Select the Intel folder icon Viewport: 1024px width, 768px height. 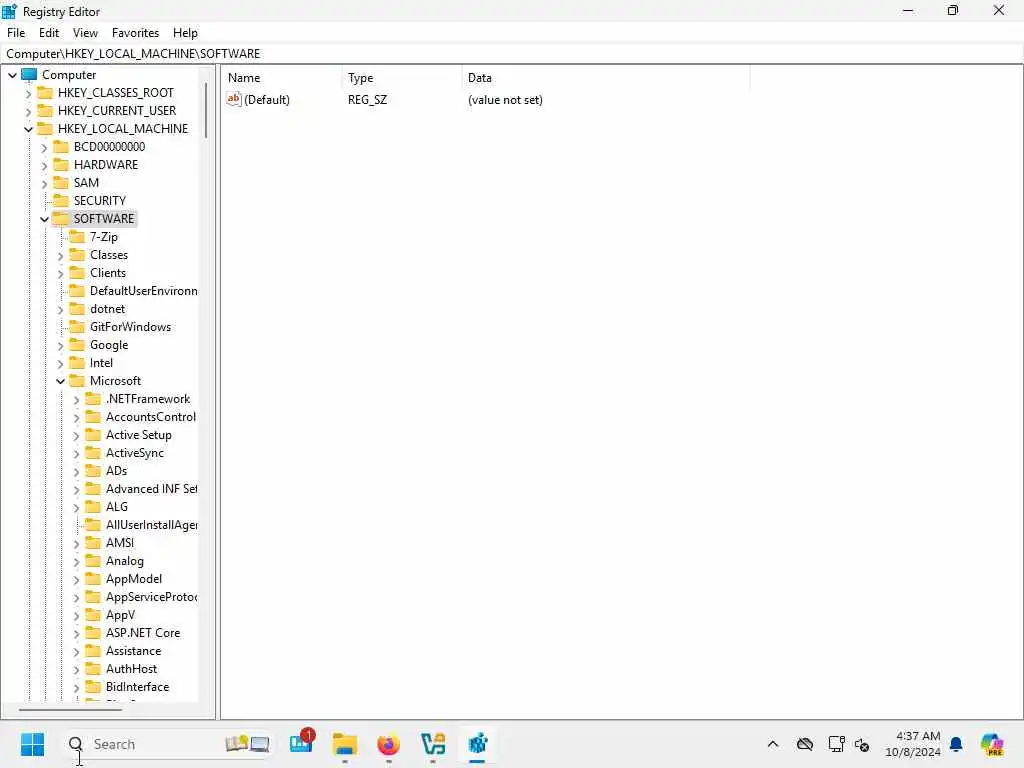77,362
